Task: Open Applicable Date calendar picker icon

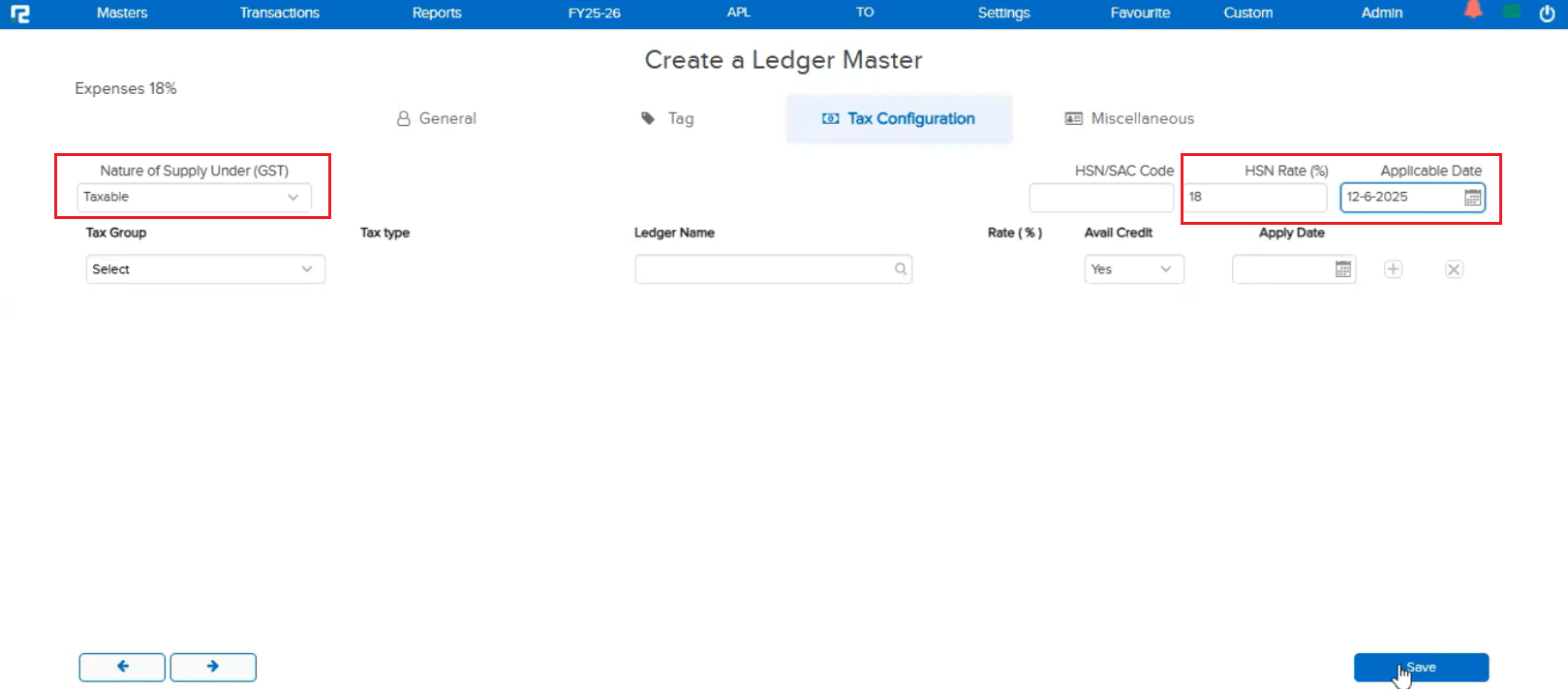Action: coord(1472,198)
